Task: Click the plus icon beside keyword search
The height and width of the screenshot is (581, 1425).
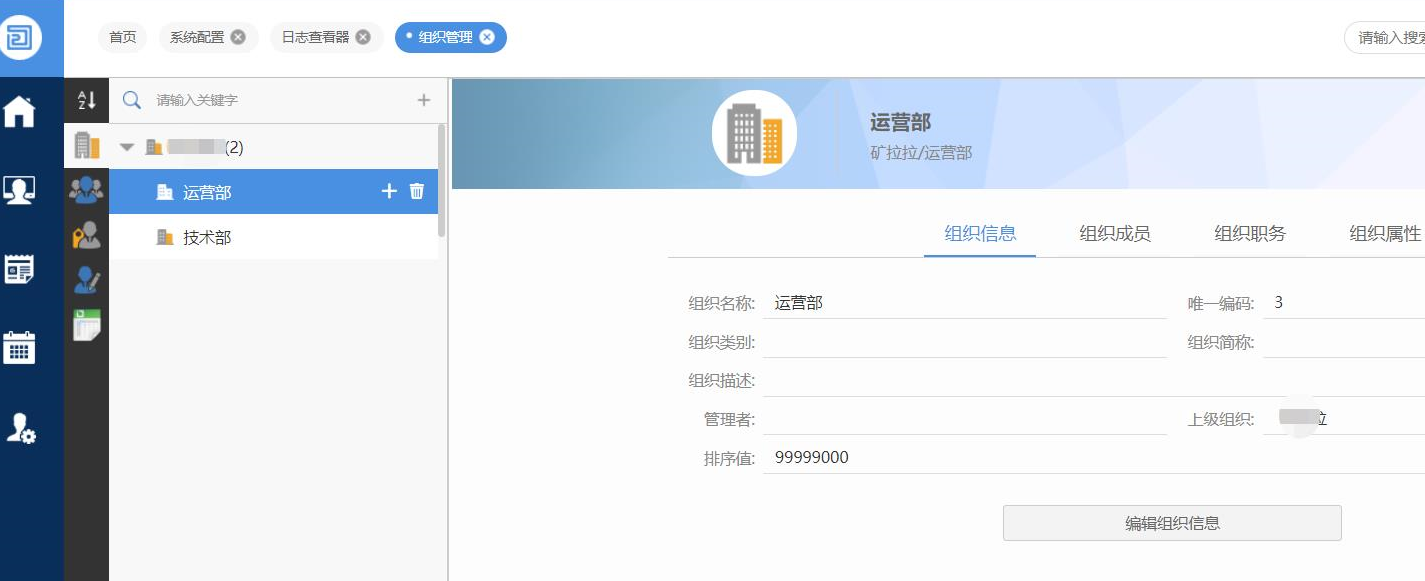Action: [x=424, y=100]
